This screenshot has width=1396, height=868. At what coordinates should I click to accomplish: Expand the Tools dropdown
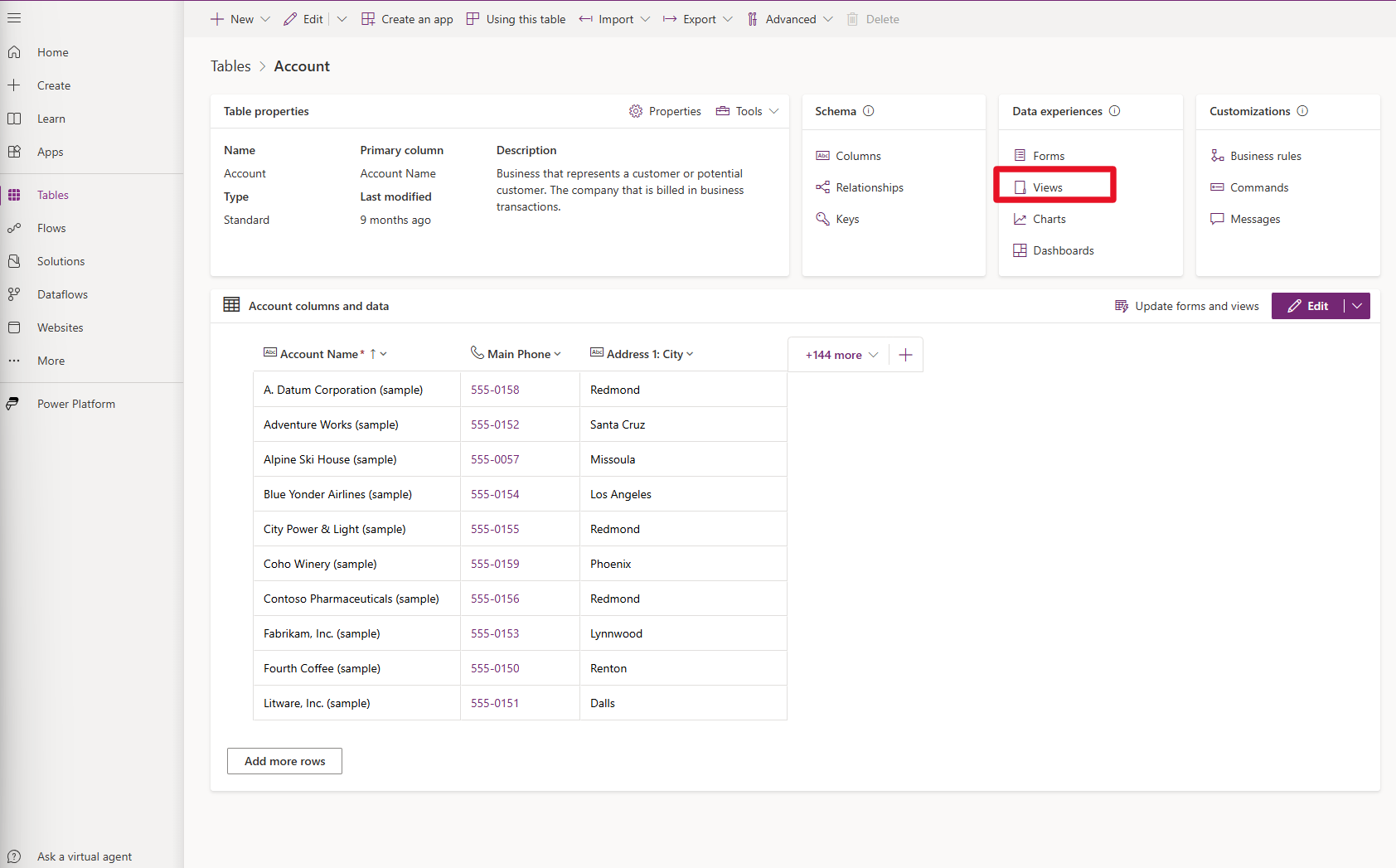pyautogui.click(x=749, y=111)
